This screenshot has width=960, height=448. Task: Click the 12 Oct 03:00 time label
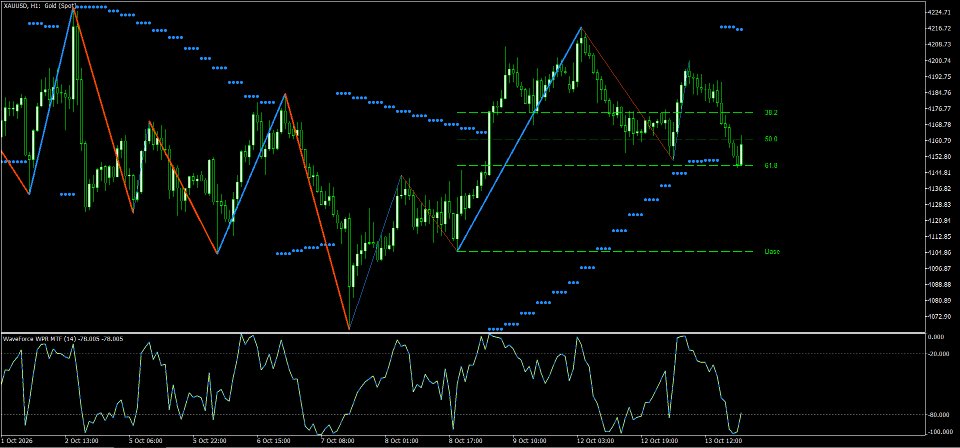pos(594,440)
